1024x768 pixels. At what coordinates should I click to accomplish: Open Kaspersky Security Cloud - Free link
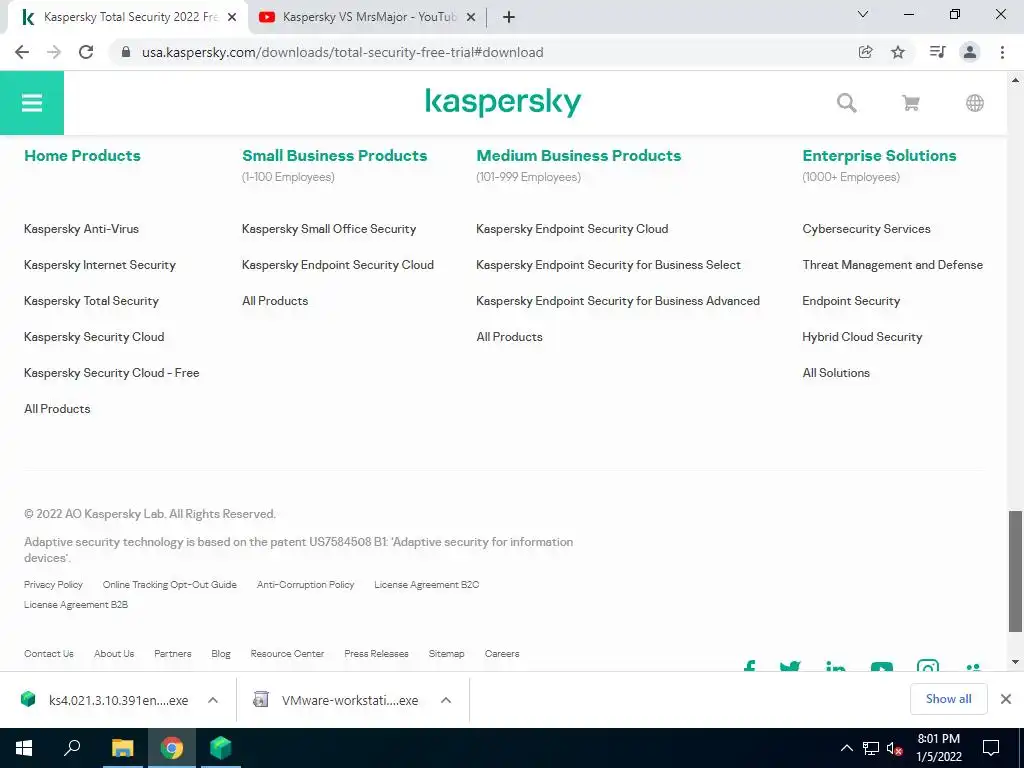tap(111, 372)
